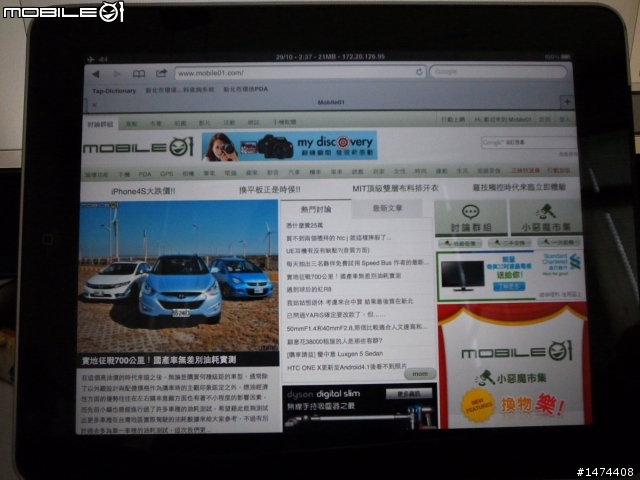Viewport: 640px width, 480px height.
Task: Click the button in dyson ad
Action: (409, 393)
